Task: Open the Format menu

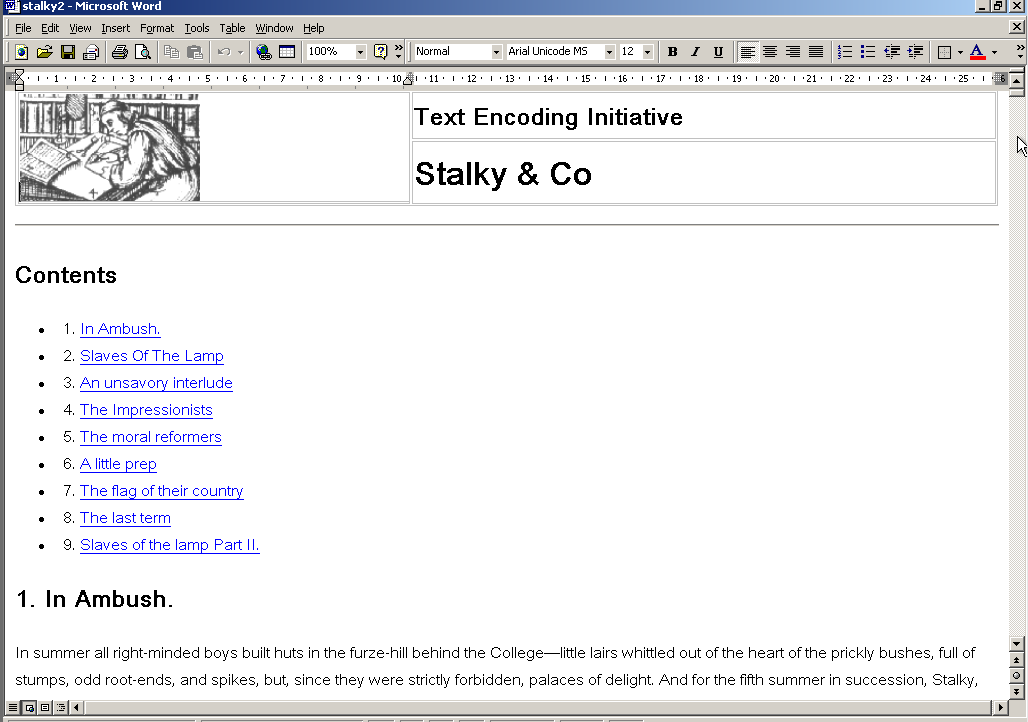Action: pos(157,28)
